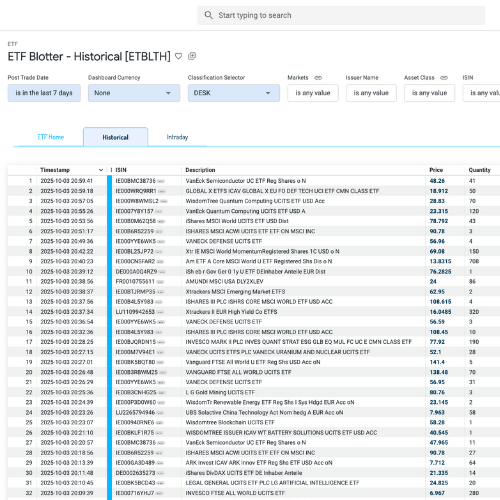Select 'Xtrackers MSCI Emerging Market ETFS' description
Image resolution: width=500 pixels, height=500 pixels.
pyautogui.click(x=235, y=292)
